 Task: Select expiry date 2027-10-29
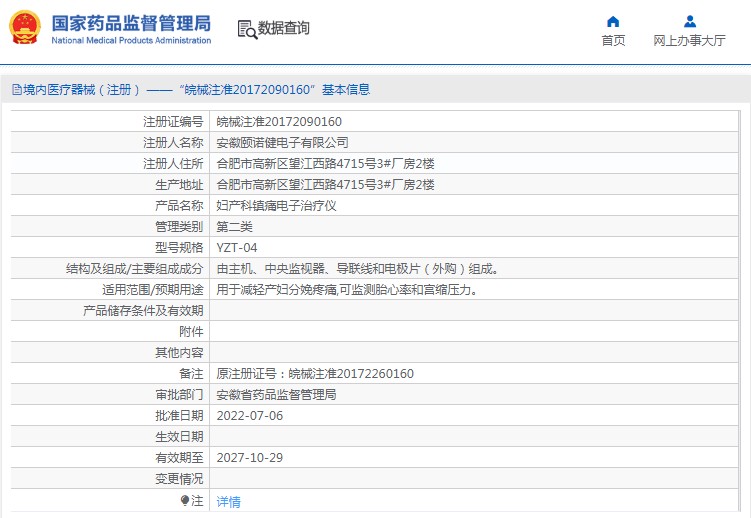coord(250,458)
